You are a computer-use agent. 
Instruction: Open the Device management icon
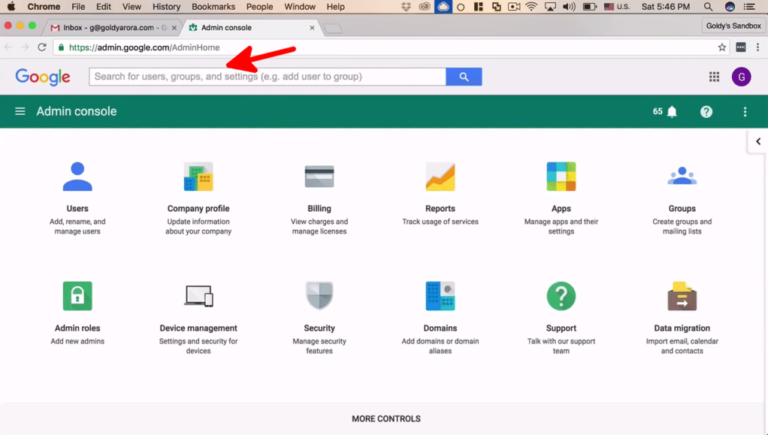[x=198, y=296]
